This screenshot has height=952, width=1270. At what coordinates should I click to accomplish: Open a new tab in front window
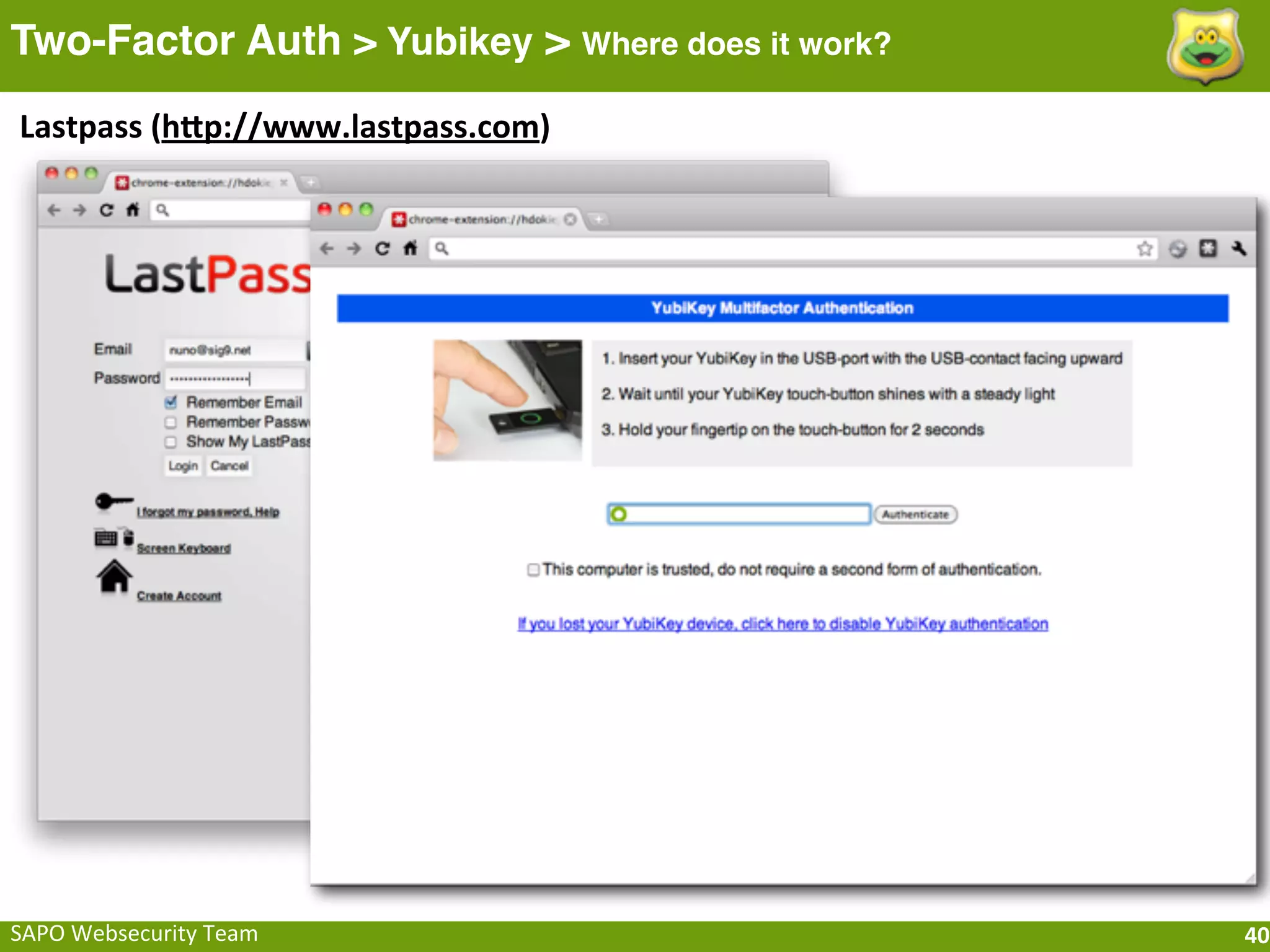(x=598, y=219)
